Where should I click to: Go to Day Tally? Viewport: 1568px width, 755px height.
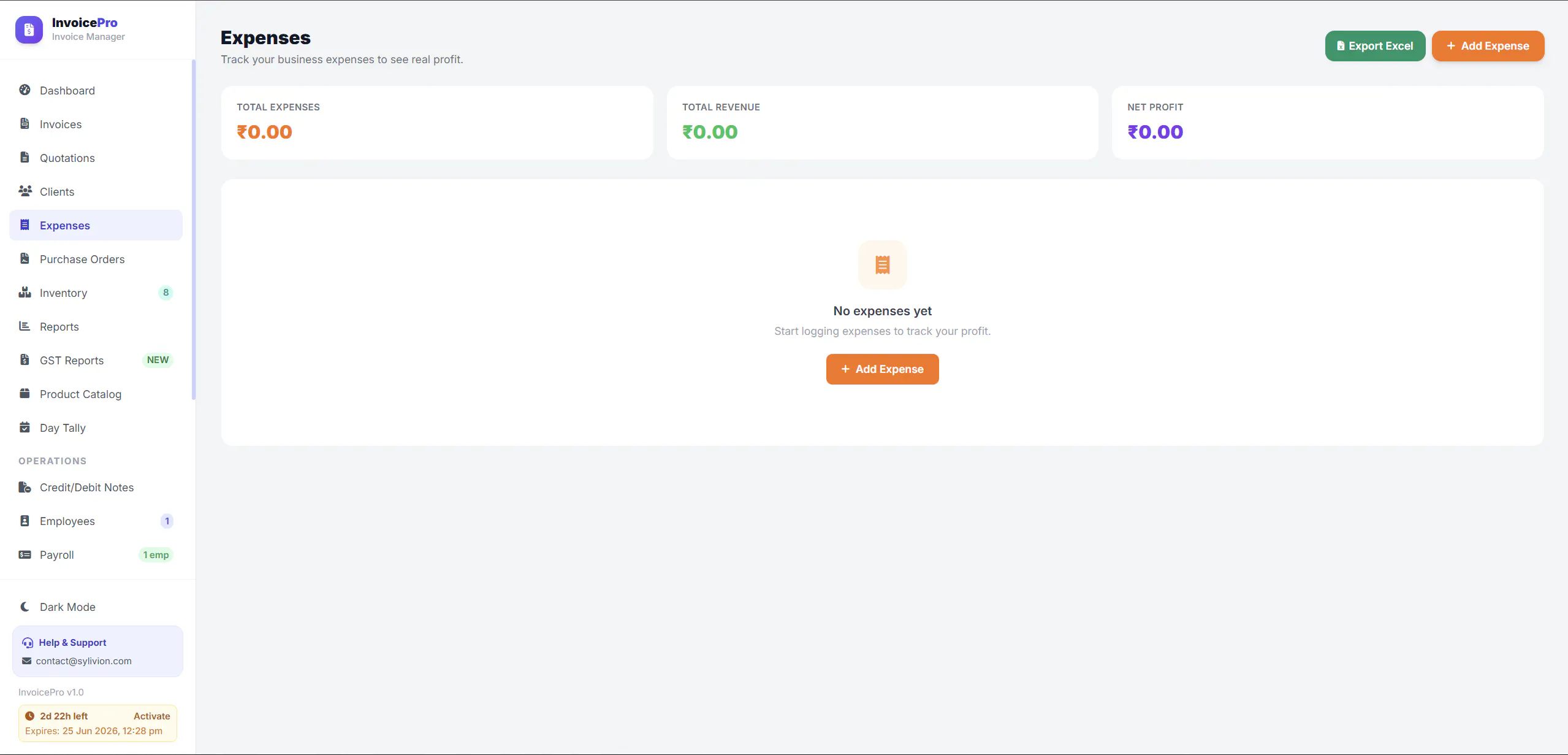96,427
